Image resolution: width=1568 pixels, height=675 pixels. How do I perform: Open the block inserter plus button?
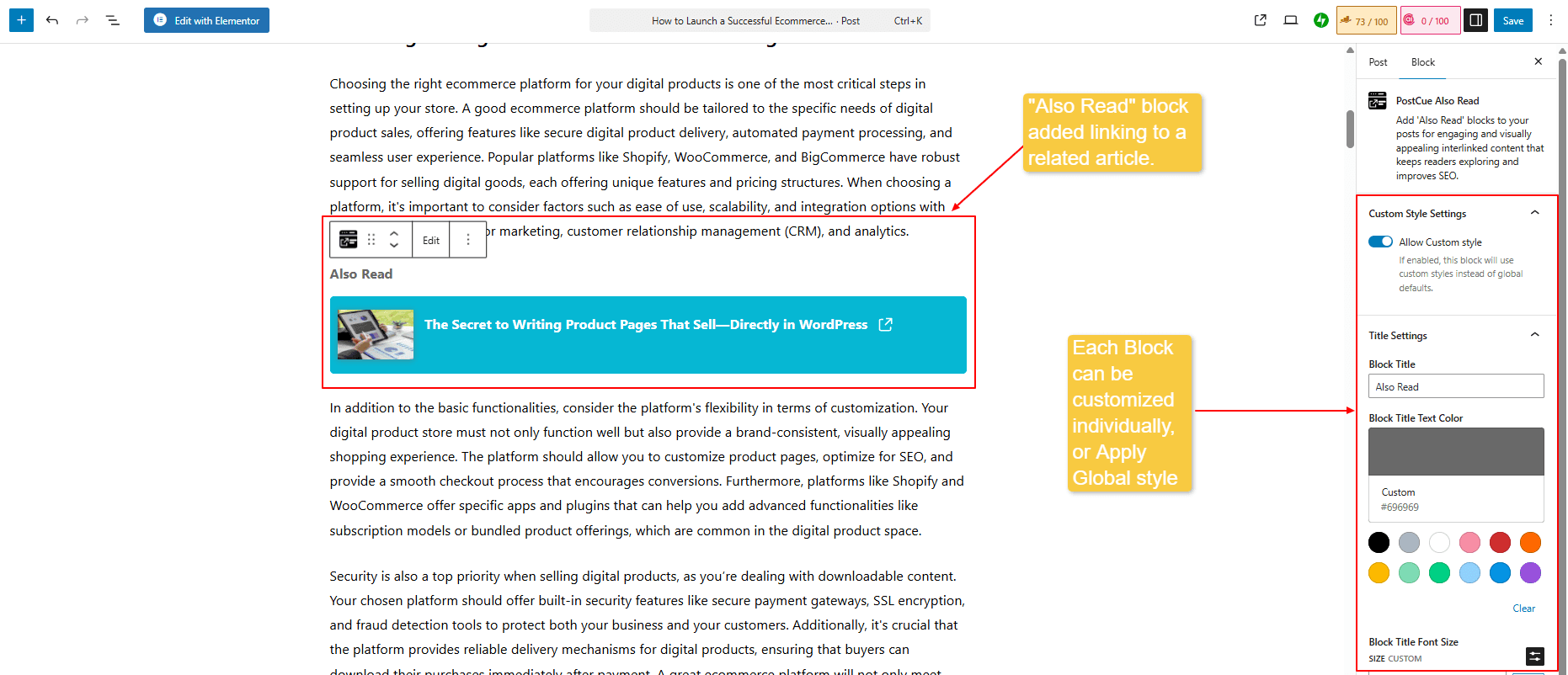(x=21, y=20)
